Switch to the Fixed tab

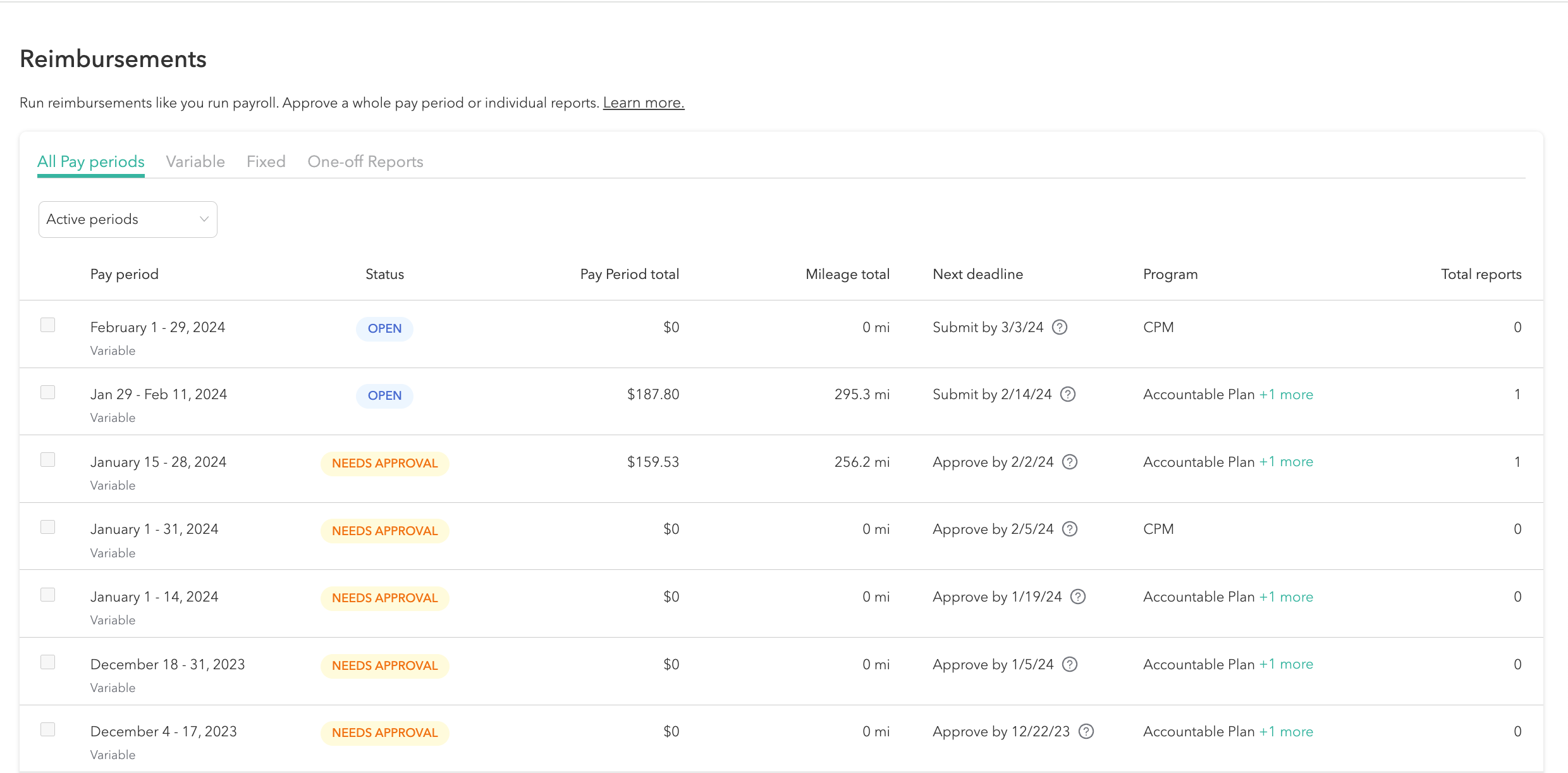tap(266, 162)
